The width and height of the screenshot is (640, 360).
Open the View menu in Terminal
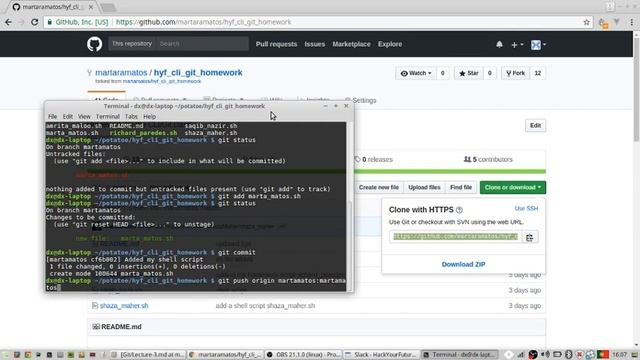84,116
